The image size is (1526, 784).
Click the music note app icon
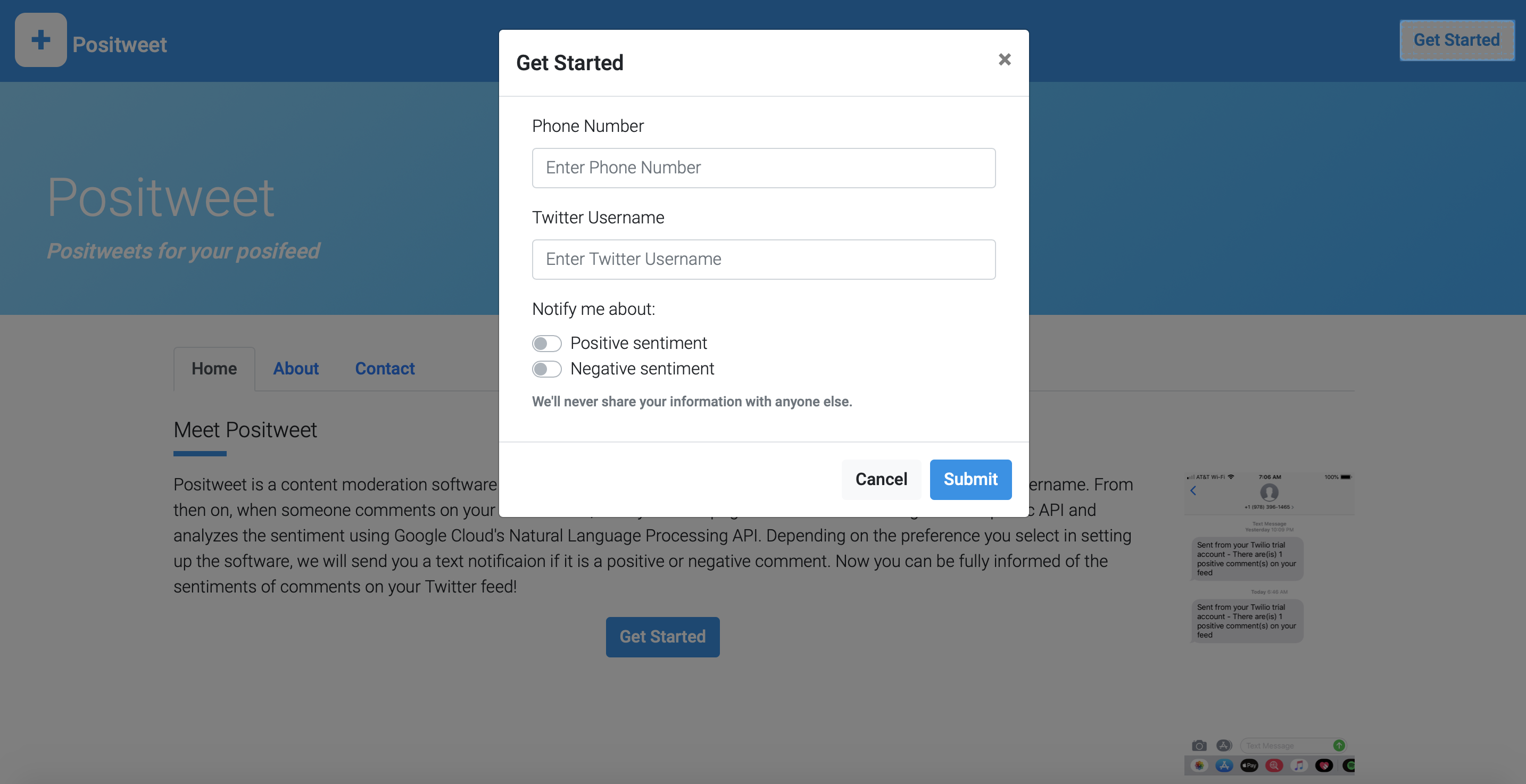coord(1298,765)
